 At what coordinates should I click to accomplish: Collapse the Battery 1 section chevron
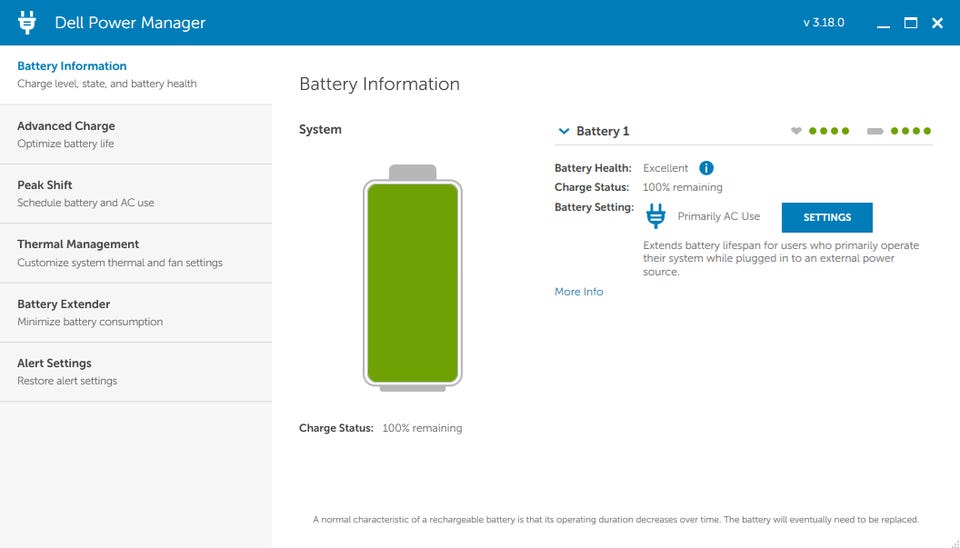(564, 131)
